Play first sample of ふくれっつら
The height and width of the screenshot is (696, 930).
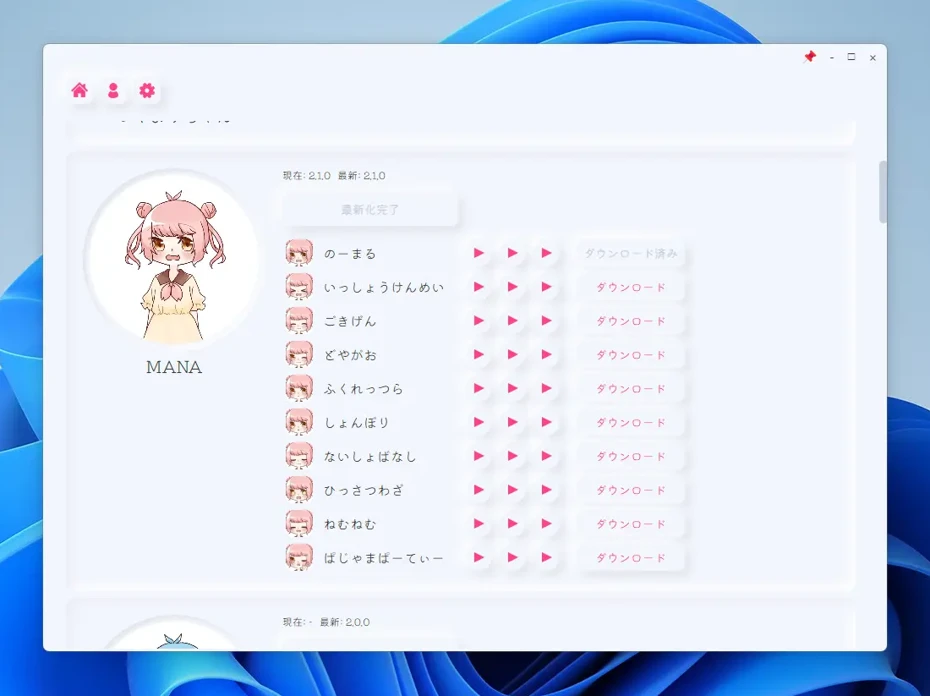click(x=479, y=389)
